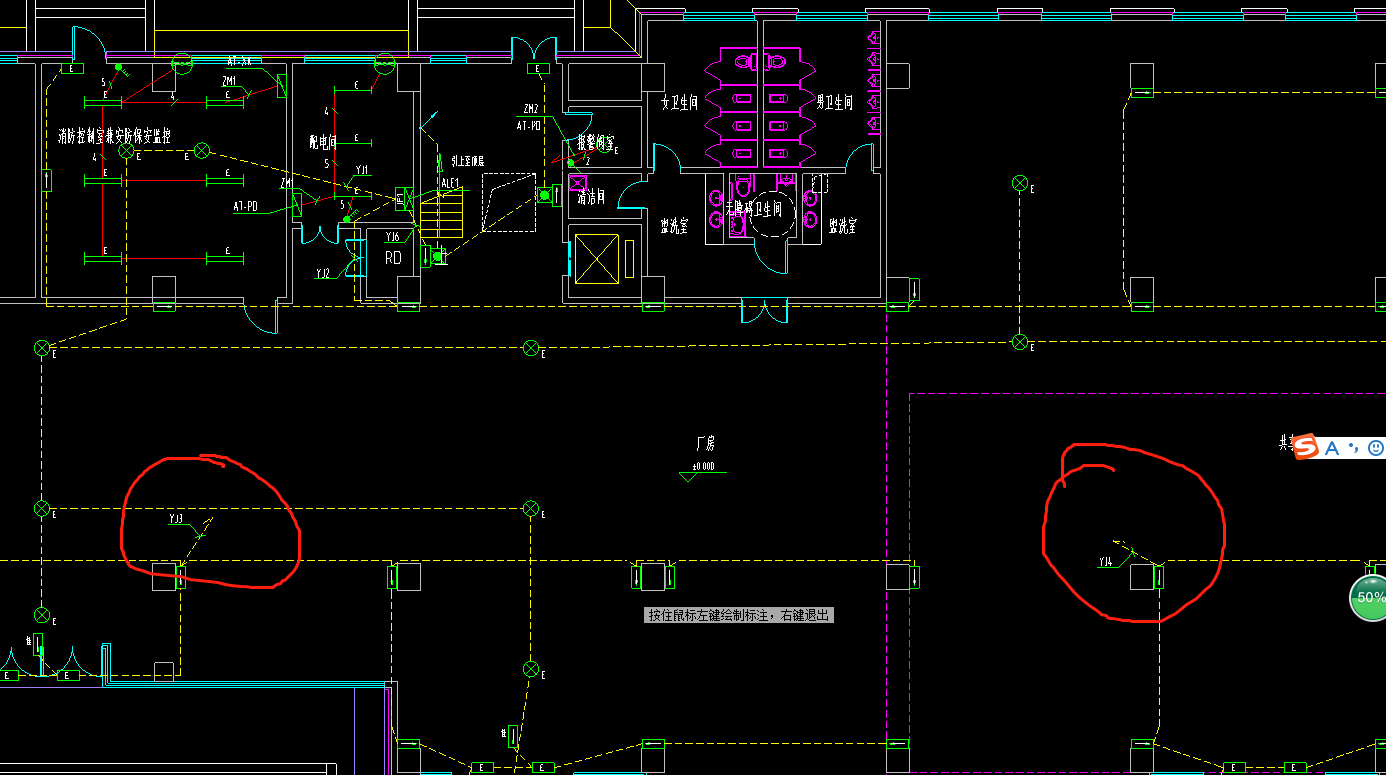Image resolution: width=1386 pixels, height=775 pixels.
Task: Click the green 50% floating accelerator ball
Action: (x=1368, y=598)
